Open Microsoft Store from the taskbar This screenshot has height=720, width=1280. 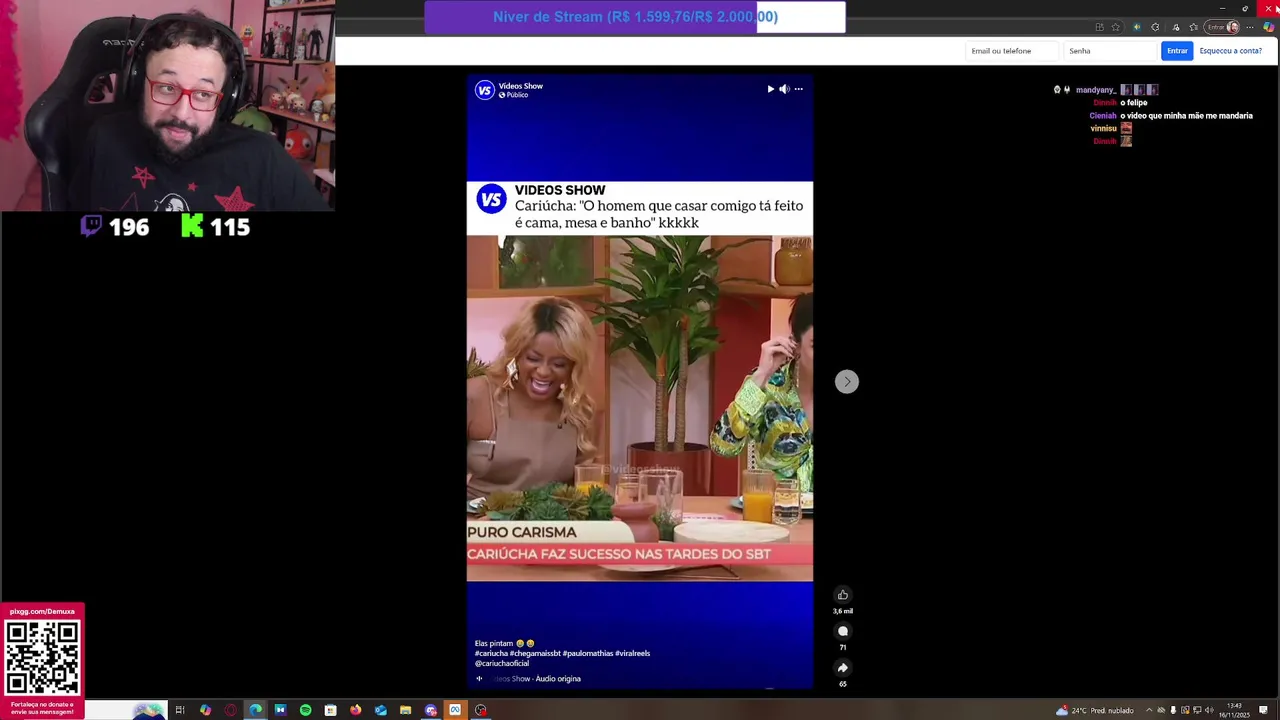point(330,710)
